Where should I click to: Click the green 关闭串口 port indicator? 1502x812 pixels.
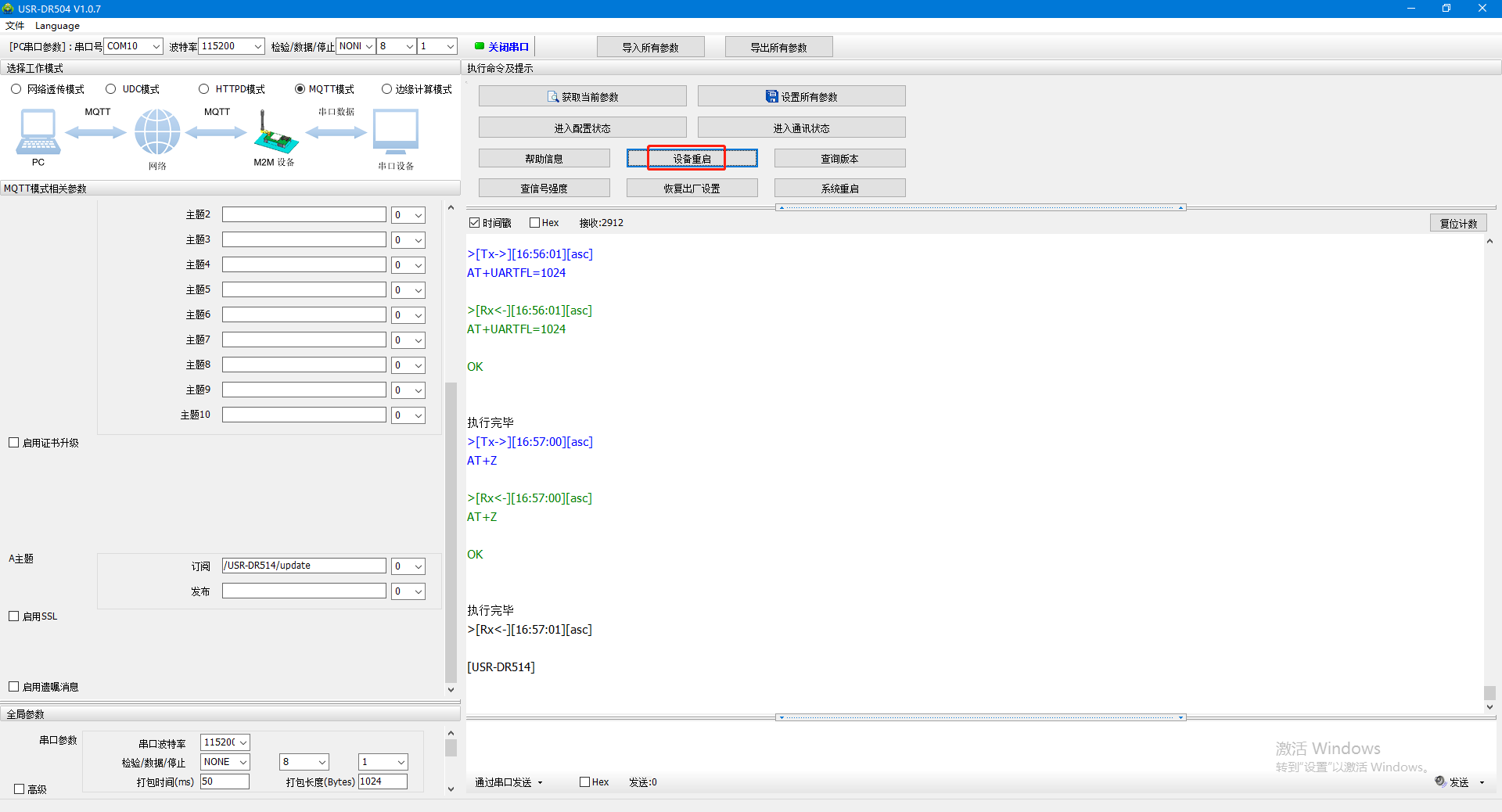[x=480, y=46]
